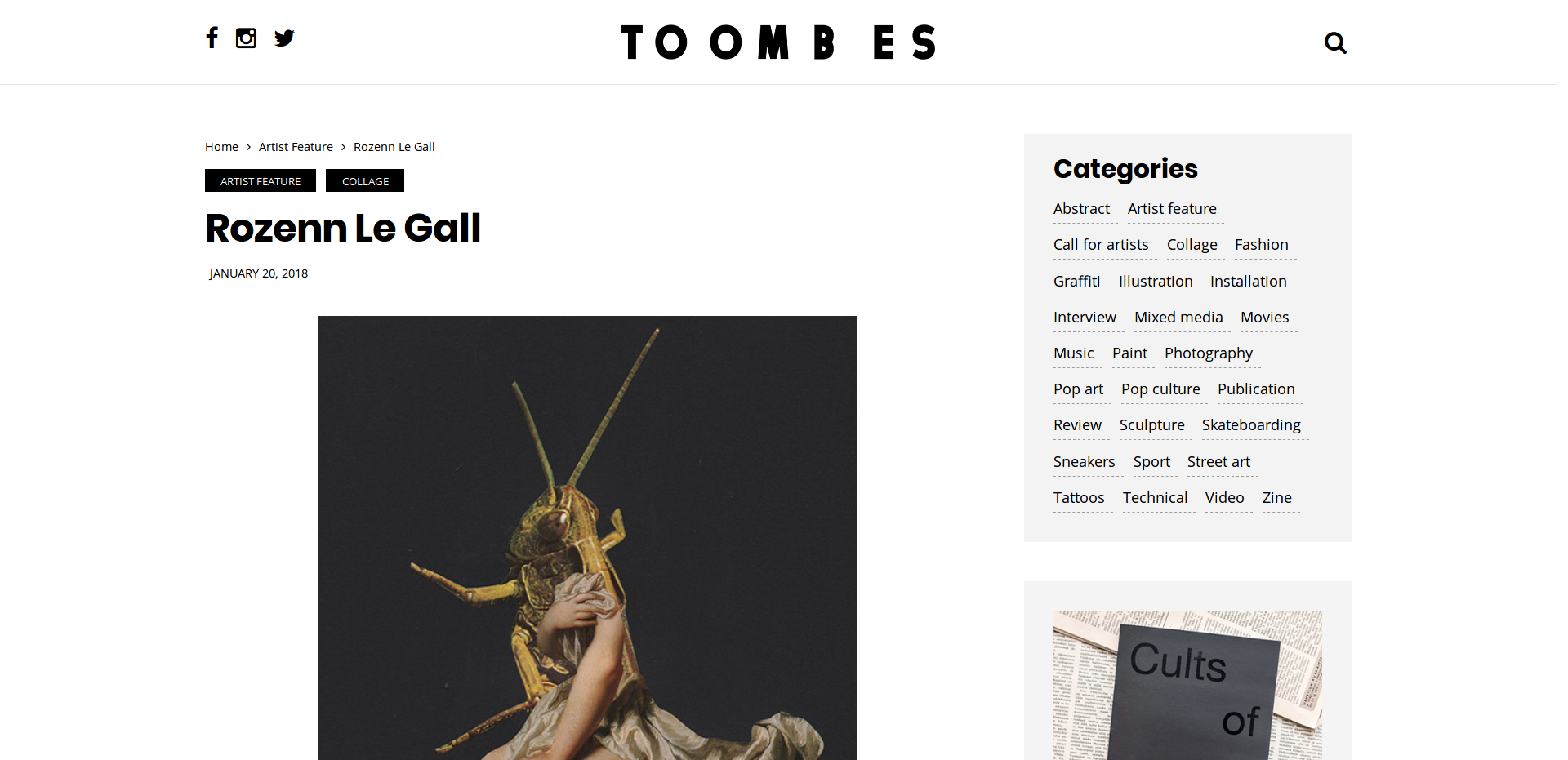Open Artist Feature breadcrumb link
Image resolution: width=1568 pixels, height=760 pixels.
pyautogui.click(x=296, y=147)
